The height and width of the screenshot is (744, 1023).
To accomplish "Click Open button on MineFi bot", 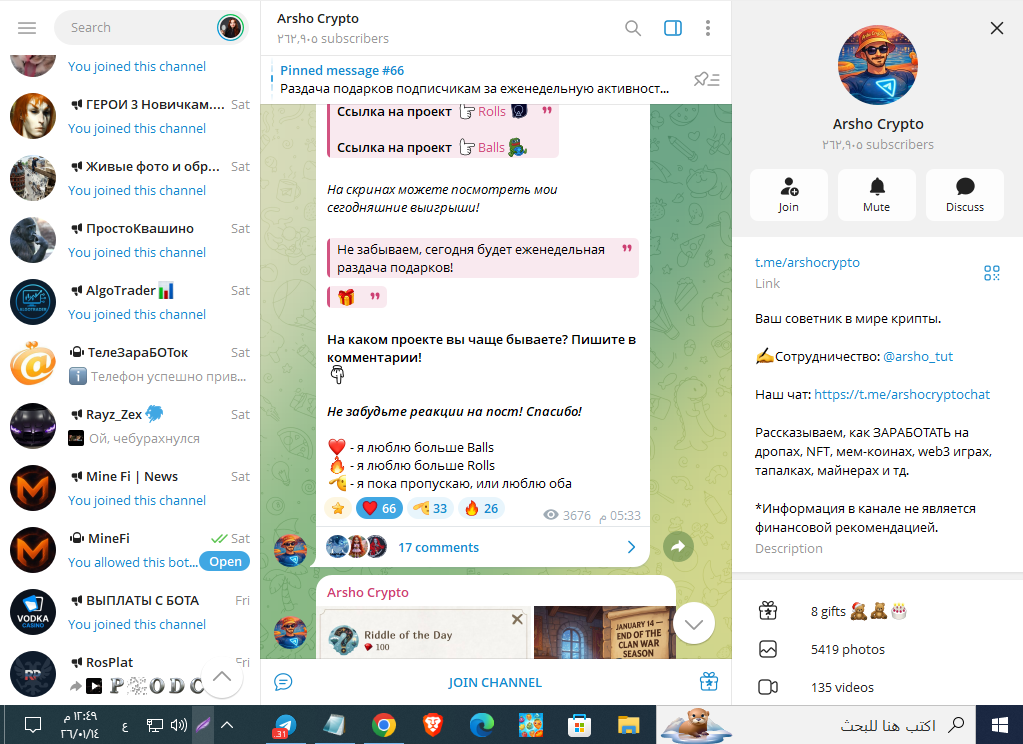I will [225, 562].
